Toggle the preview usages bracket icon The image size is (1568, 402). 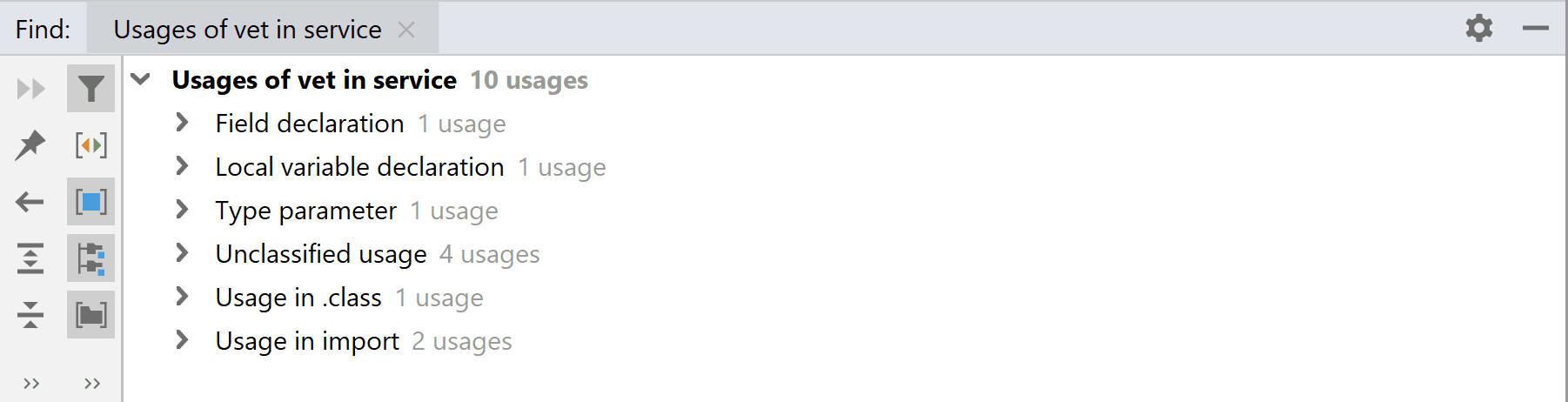tap(90, 145)
